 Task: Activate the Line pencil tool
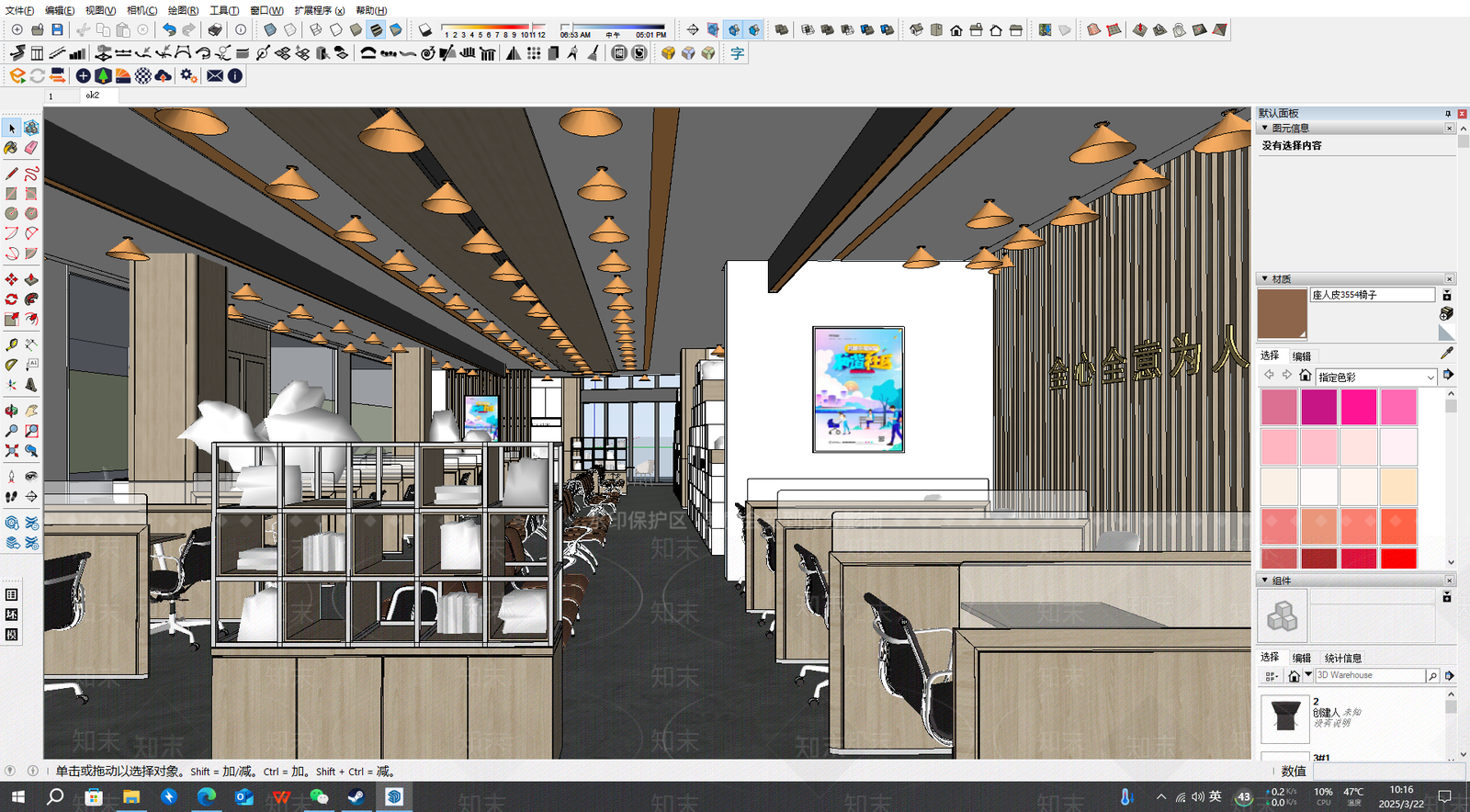point(12,174)
